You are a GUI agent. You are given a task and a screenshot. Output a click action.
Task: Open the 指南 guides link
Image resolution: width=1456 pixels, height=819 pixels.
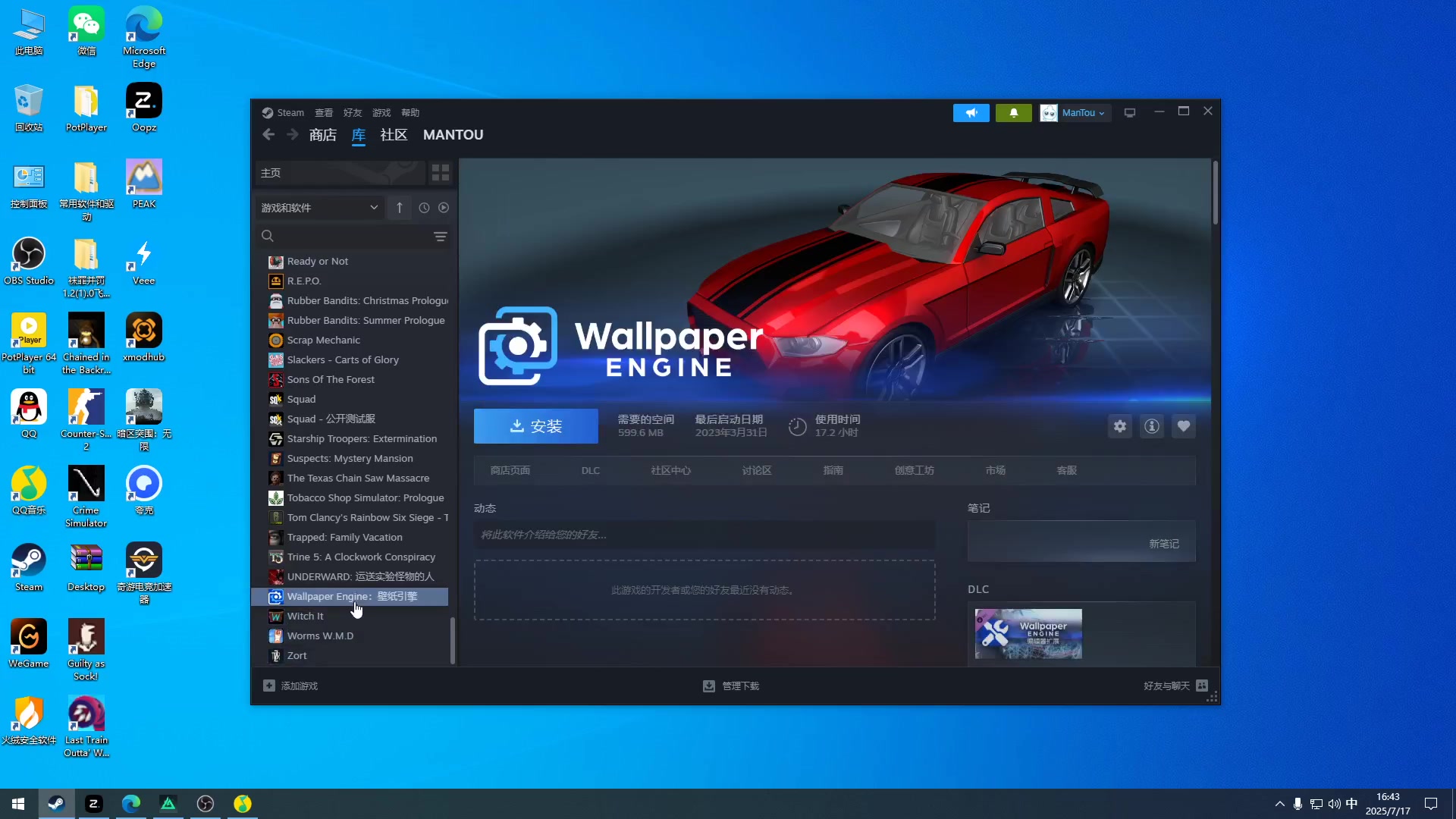(833, 471)
